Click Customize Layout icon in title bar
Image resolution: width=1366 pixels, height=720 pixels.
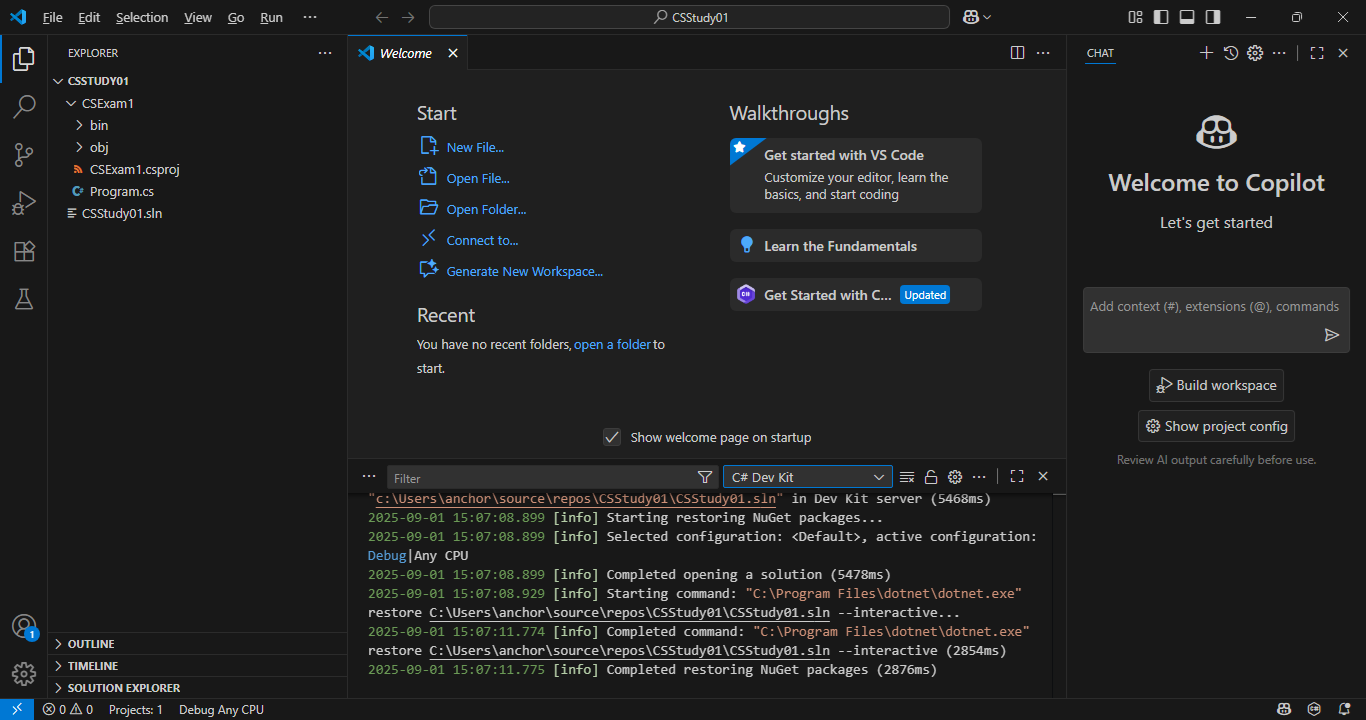(x=1135, y=17)
